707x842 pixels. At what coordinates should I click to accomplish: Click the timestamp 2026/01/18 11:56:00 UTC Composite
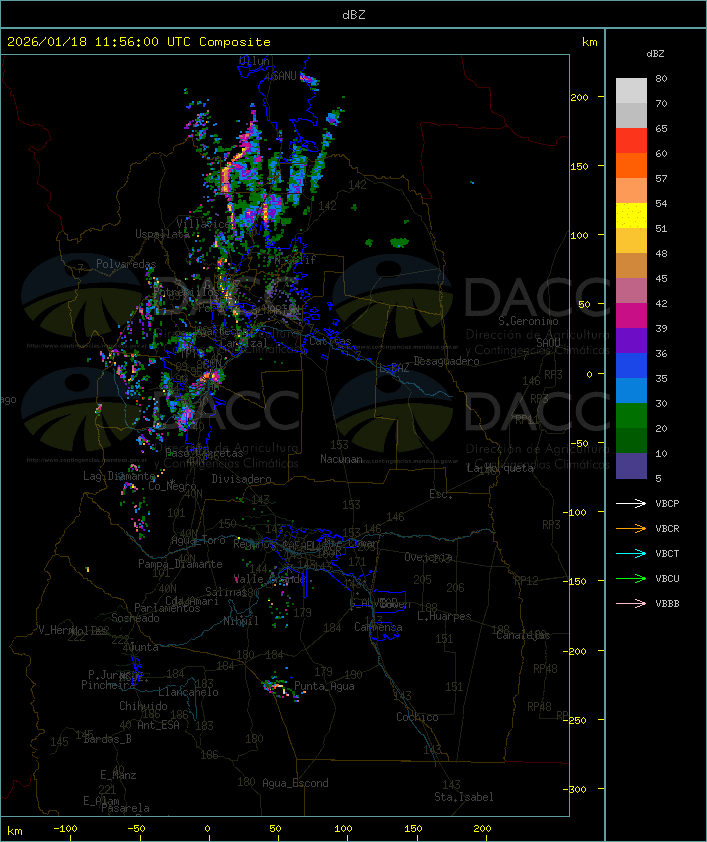[x=139, y=42]
